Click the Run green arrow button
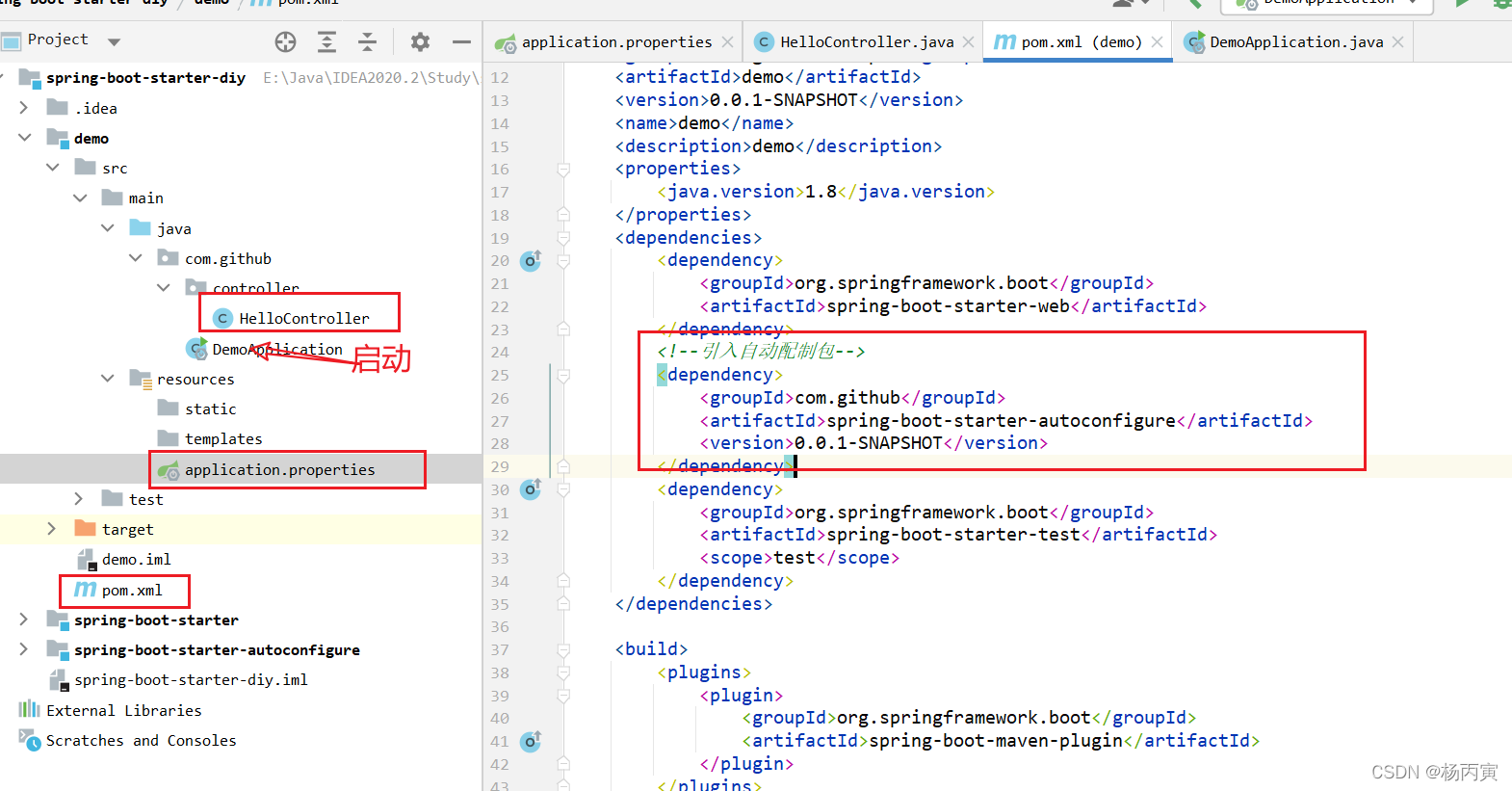 tap(1462, 4)
